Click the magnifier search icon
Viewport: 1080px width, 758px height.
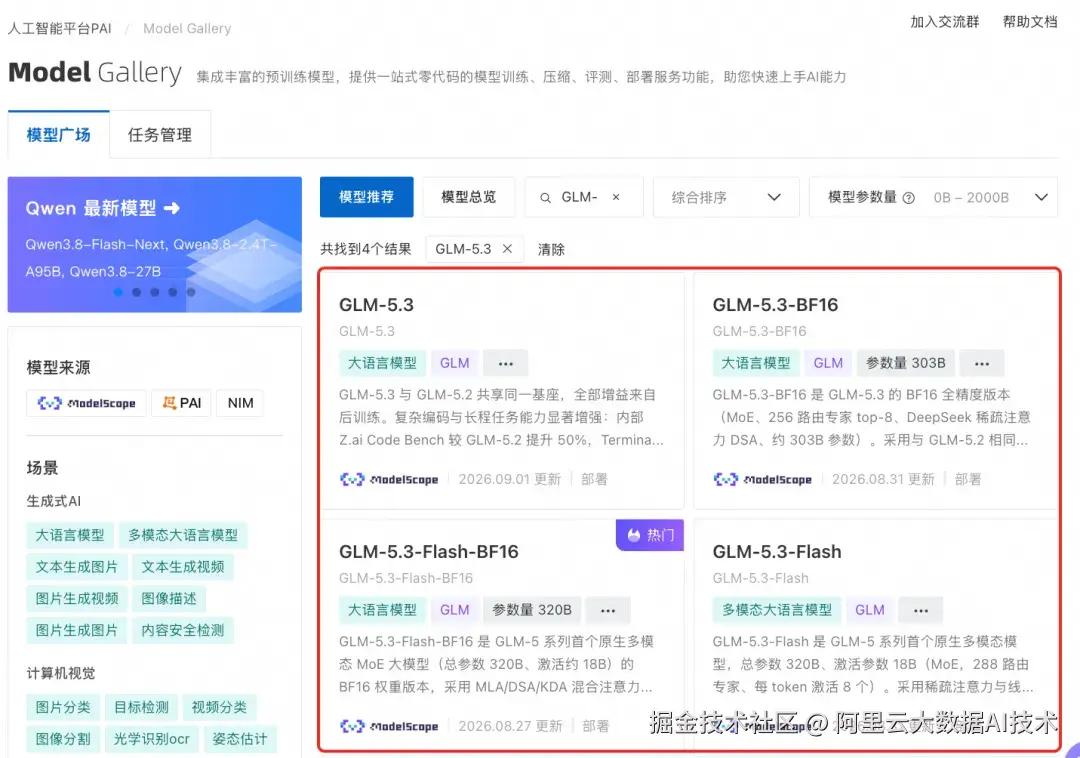coord(545,198)
